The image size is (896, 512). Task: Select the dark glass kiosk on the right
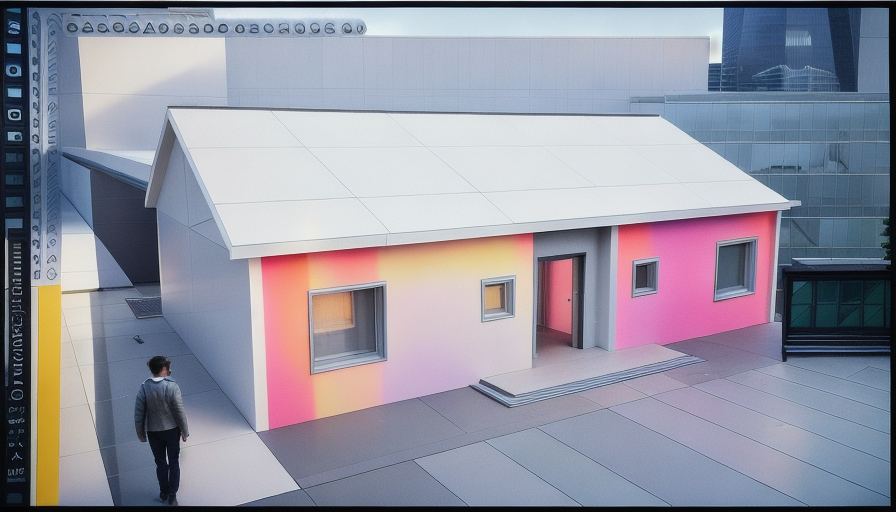[835, 309]
